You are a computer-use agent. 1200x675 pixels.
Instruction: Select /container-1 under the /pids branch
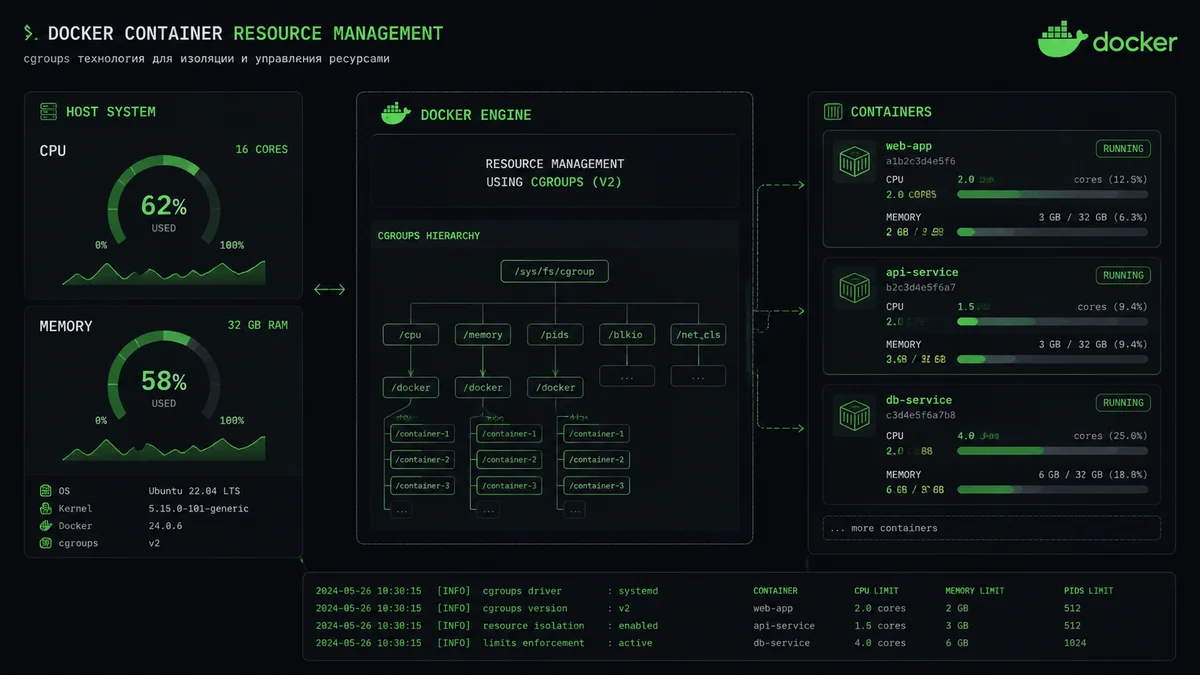point(597,434)
